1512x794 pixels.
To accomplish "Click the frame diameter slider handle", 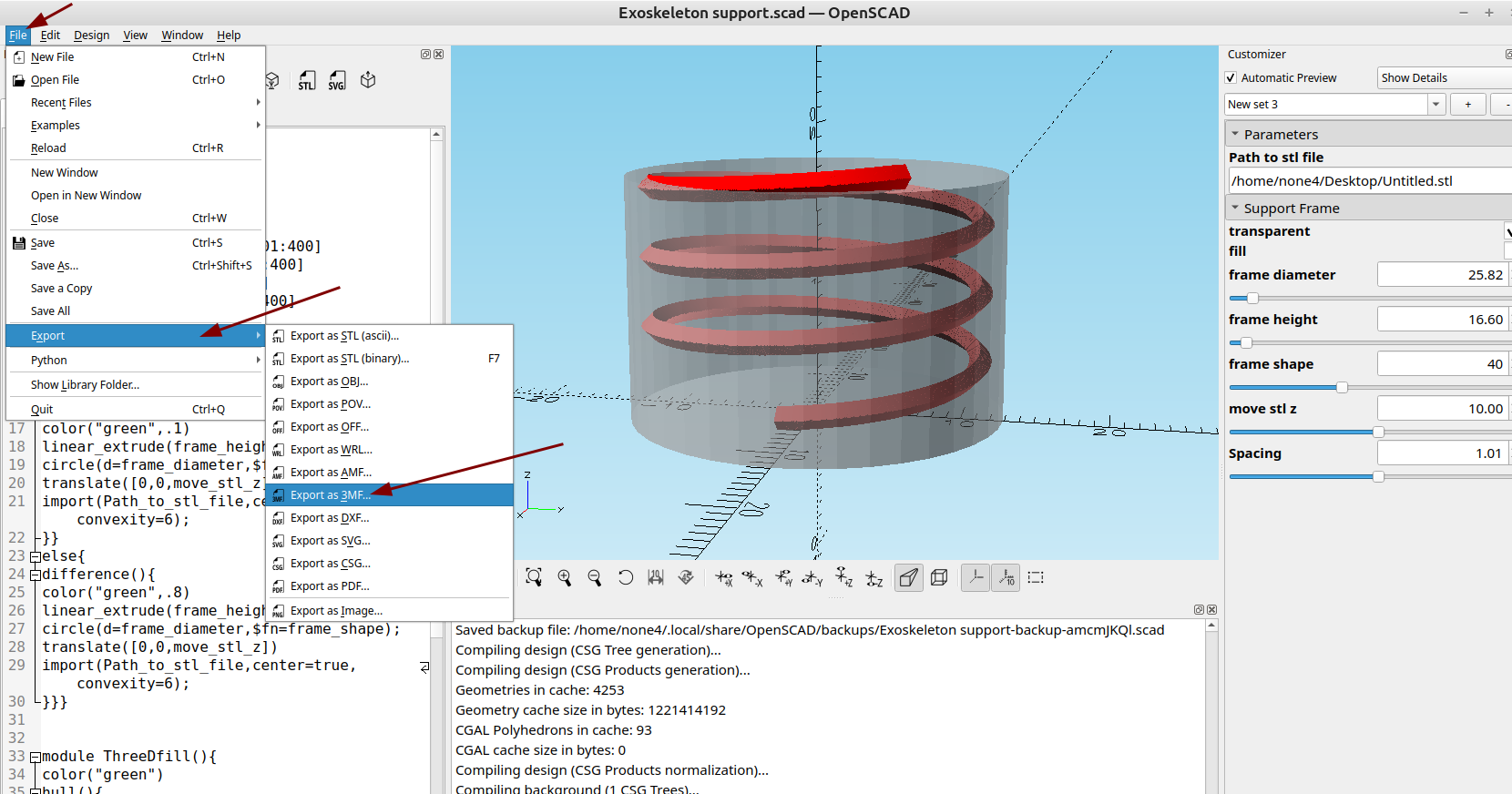I will pyautogui.click(x=1252, y=299).
